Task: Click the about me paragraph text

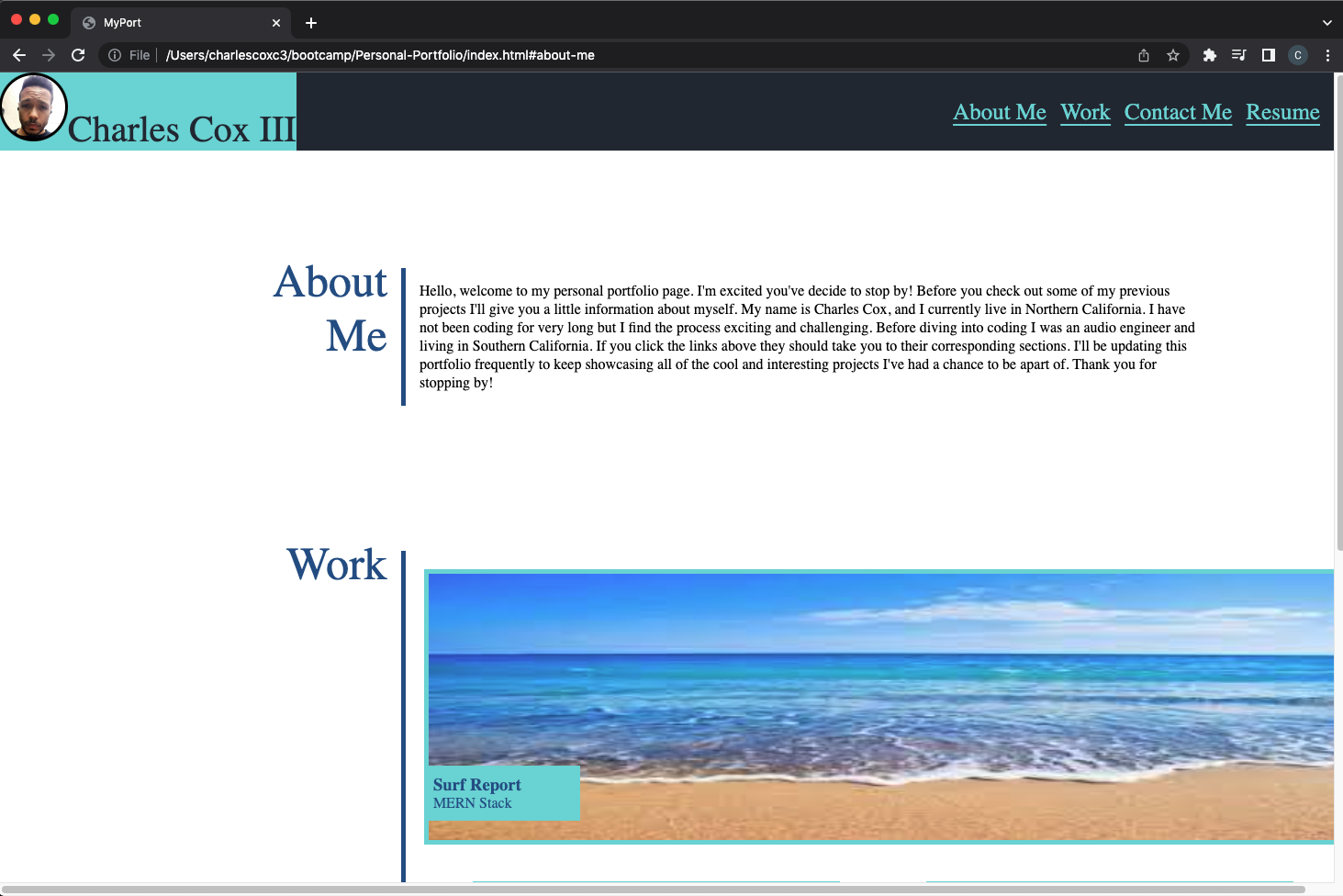Action: tap(808, 337)
